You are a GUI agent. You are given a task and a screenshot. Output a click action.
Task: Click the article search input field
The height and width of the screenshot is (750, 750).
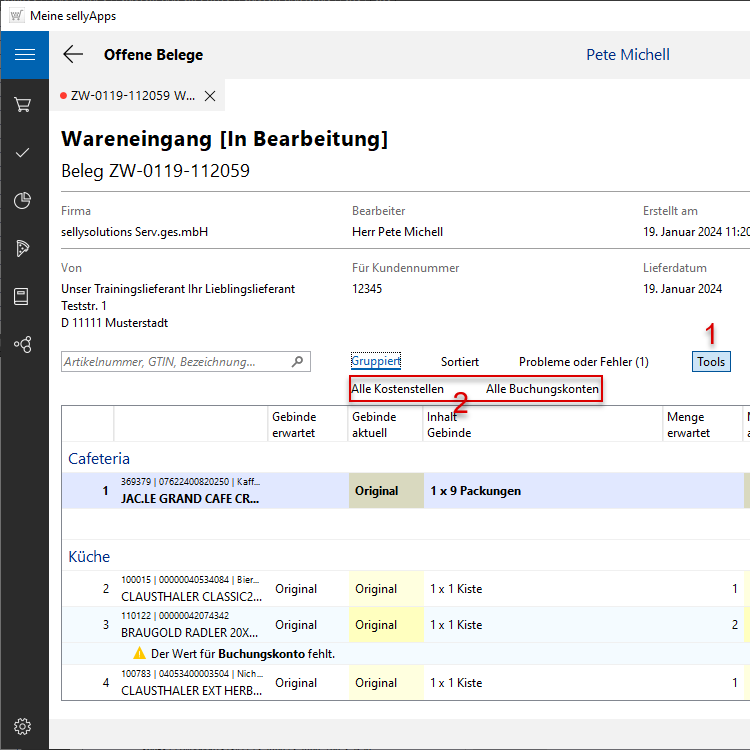(x=175, y=362)
